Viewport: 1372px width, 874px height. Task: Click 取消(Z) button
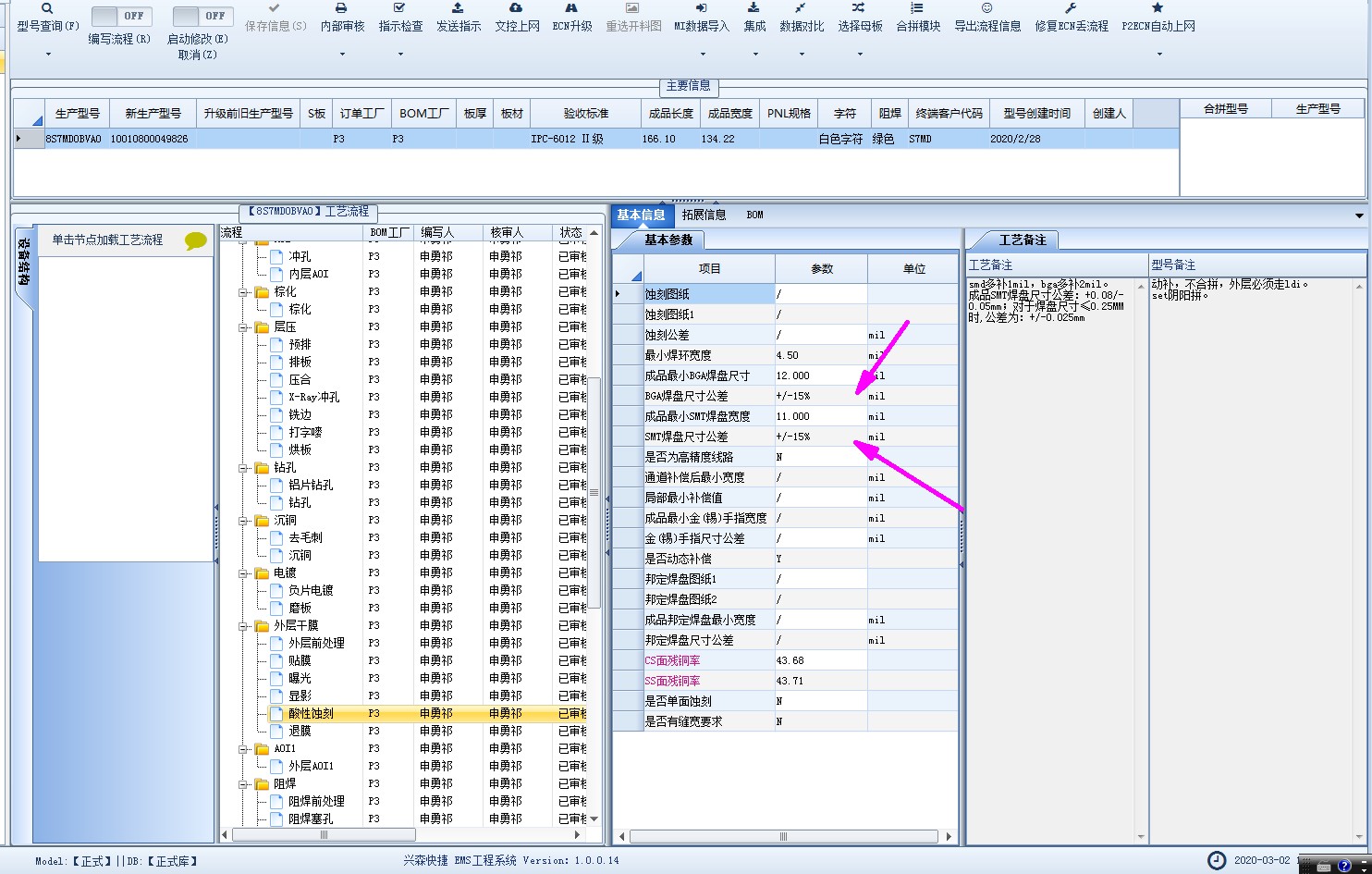tap(197, 55)
